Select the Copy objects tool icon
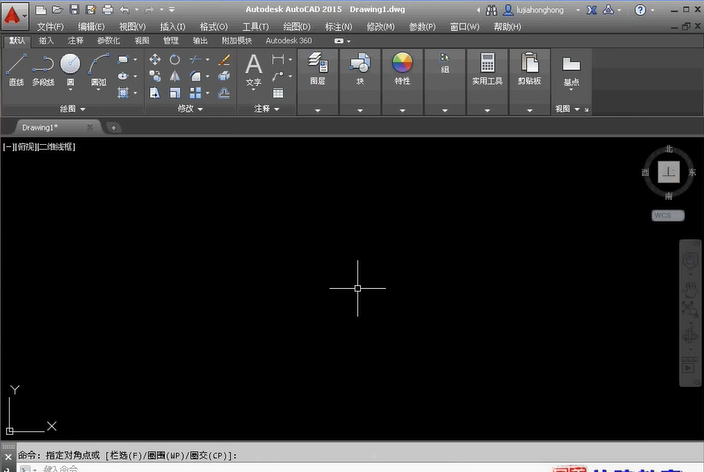The image size is (704, 472). pos(155,76)
